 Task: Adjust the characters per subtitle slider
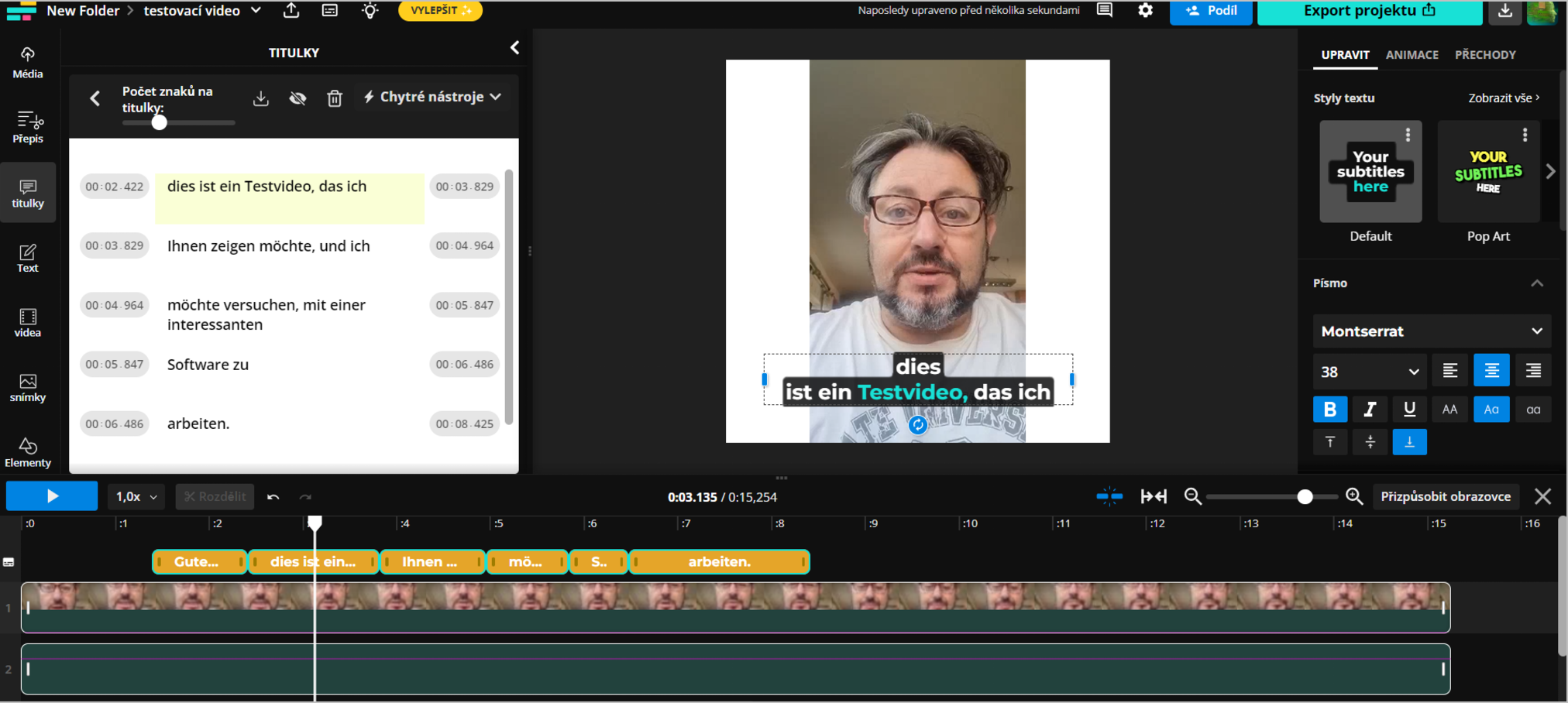(160, 122)
